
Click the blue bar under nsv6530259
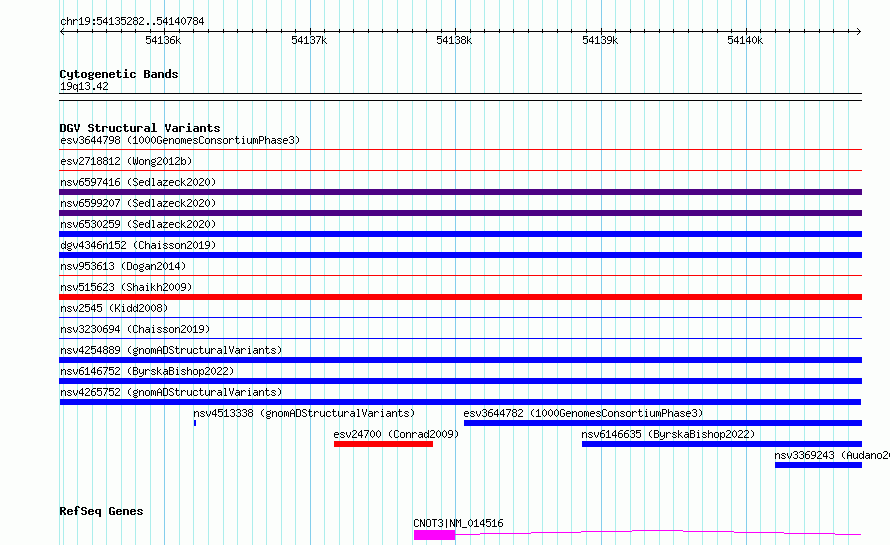(x=460, y=234)
